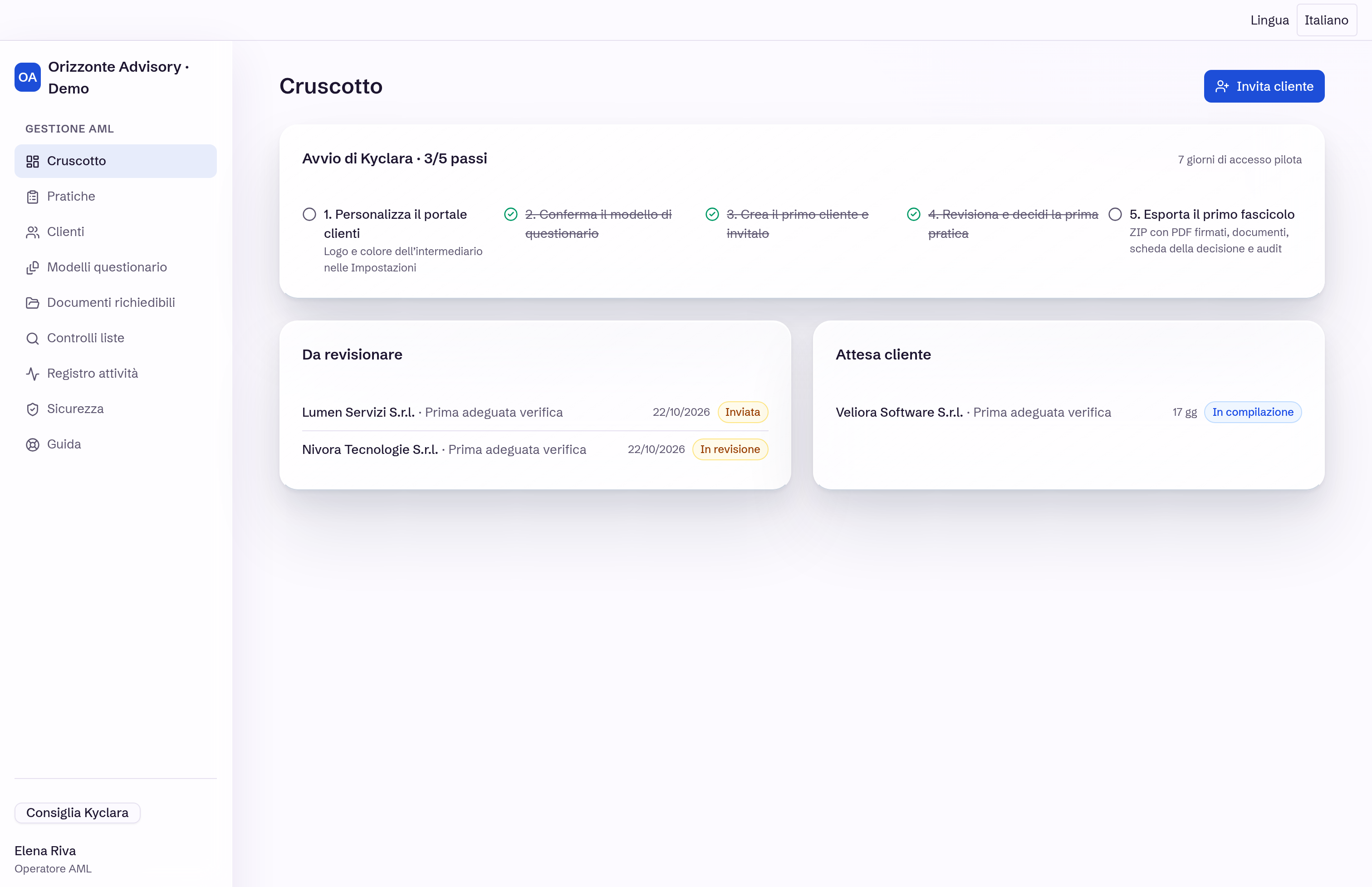Click the Inviata status badge

[742, 412]
